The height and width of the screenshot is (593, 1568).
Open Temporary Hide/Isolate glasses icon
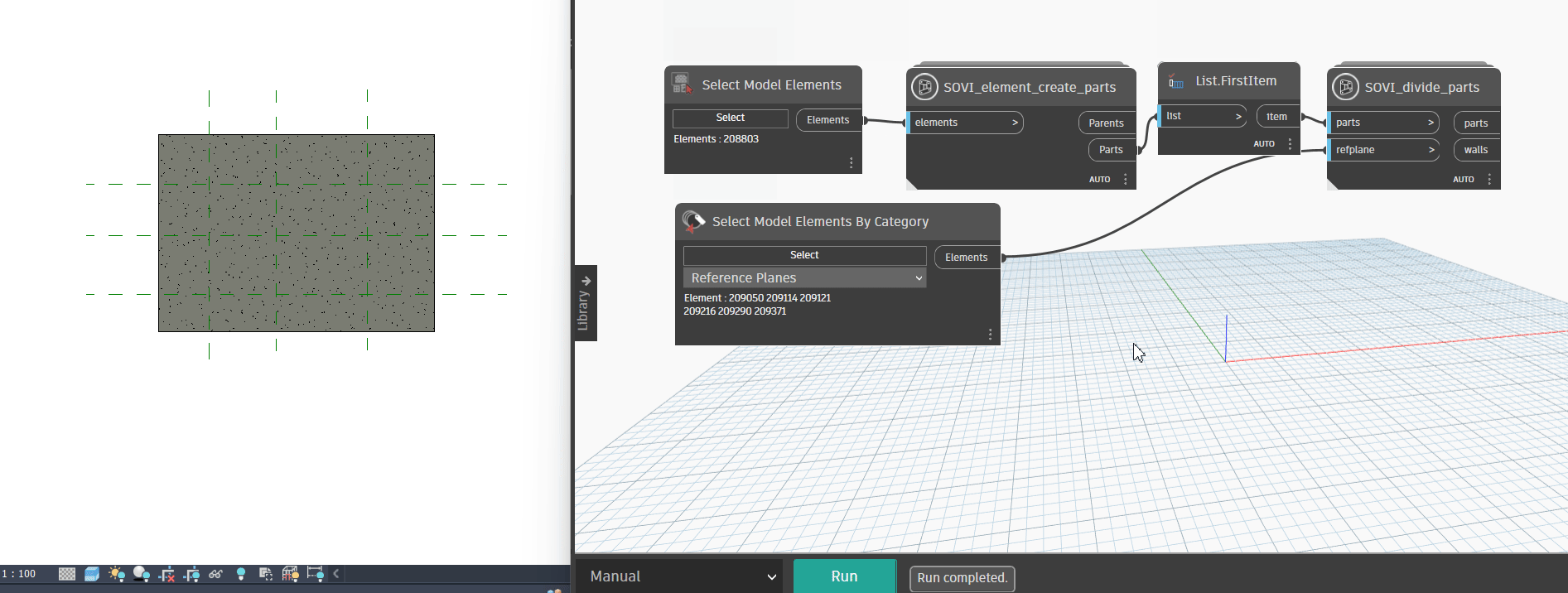(216, 574)
